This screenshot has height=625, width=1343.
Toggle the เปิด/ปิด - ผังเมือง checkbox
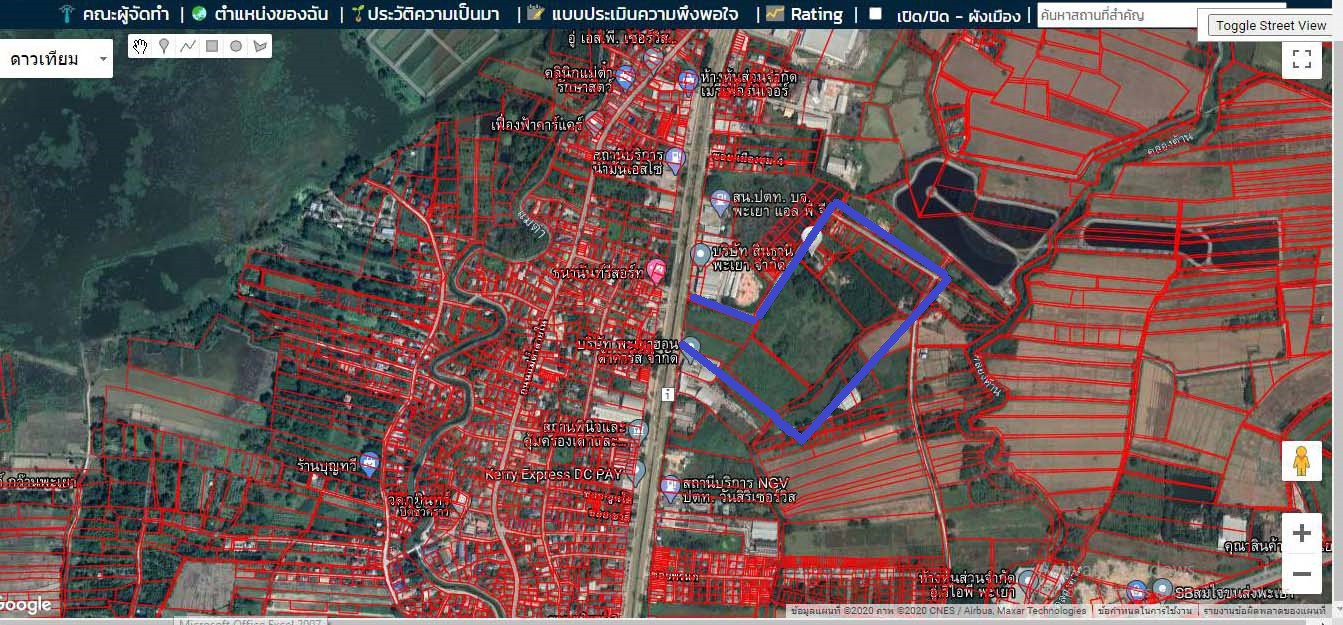pyautogui.click(x=876, y=14)
